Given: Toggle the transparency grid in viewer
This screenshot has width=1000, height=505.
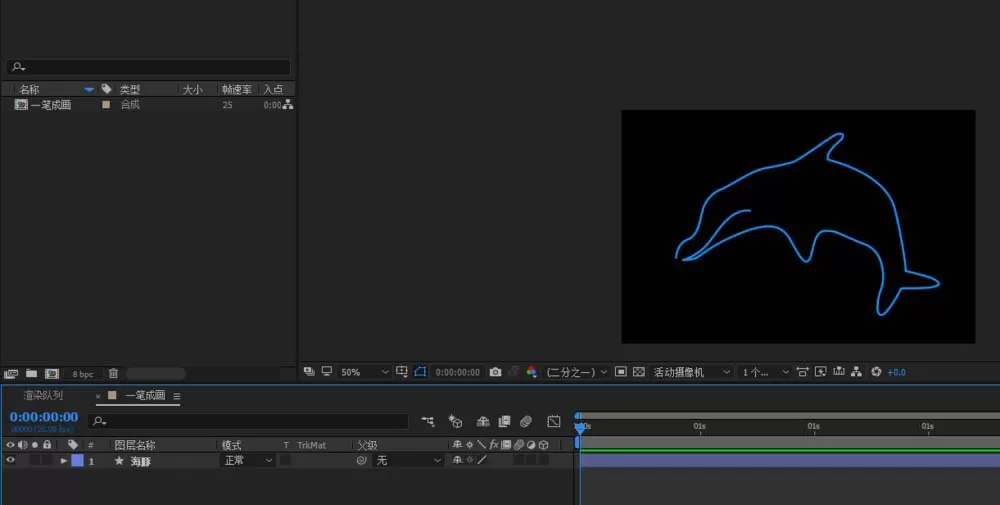Looking at the screenshot, I should (x=638, y=372).
